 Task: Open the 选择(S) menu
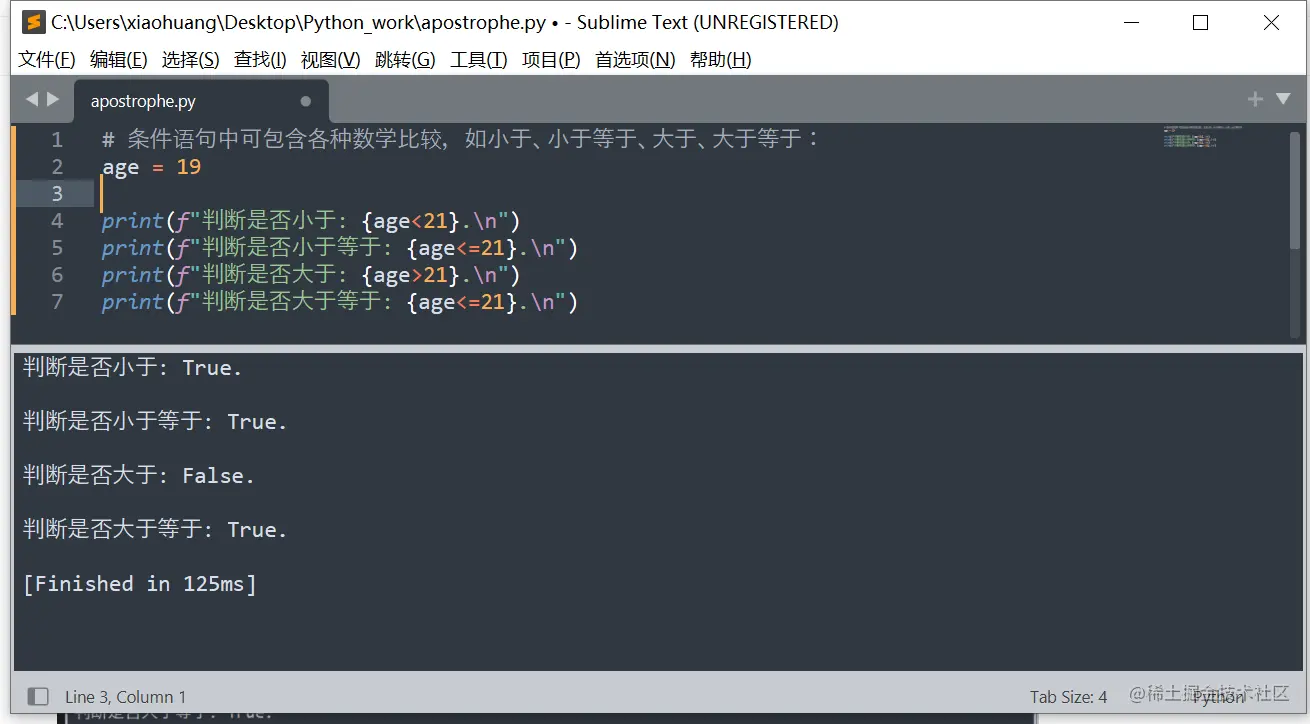[191, 60]
